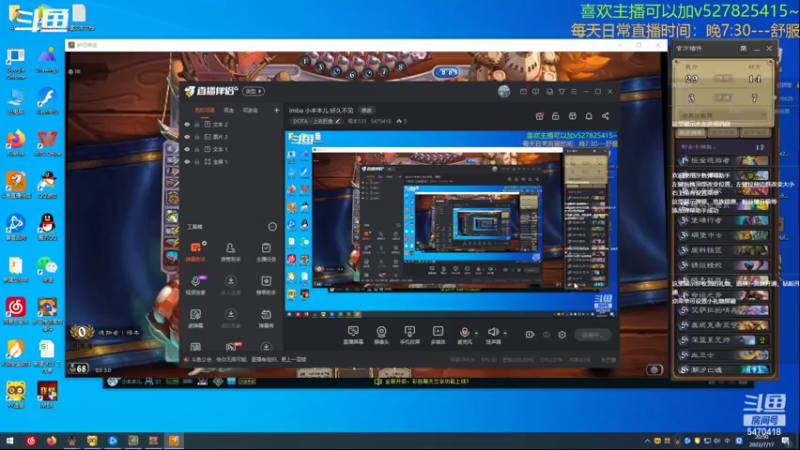Switch to the second scene tab
The width and height of the screenshot is (800, 450).
click(x=229, y=110)
